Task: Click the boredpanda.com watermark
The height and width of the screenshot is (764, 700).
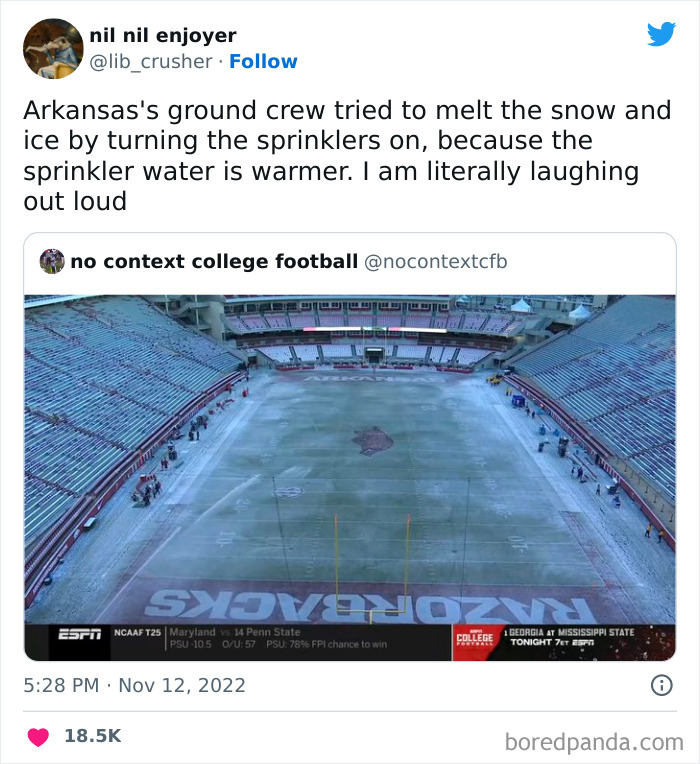Action: (594, 742)
